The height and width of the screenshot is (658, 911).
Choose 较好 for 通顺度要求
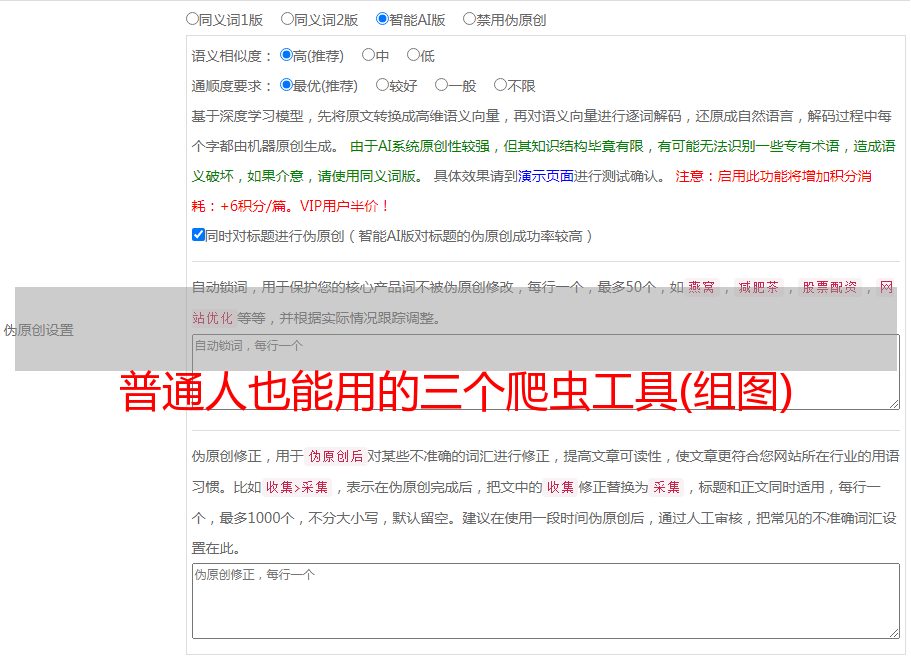pyautogui.click(x=382, y=86)
